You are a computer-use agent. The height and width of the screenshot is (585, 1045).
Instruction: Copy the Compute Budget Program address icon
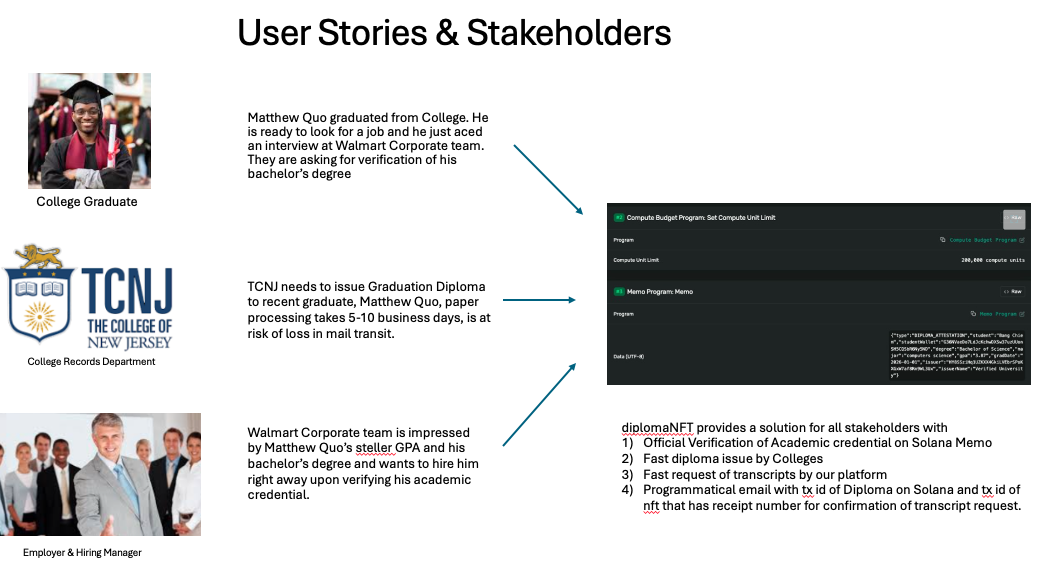coord(942,240)
